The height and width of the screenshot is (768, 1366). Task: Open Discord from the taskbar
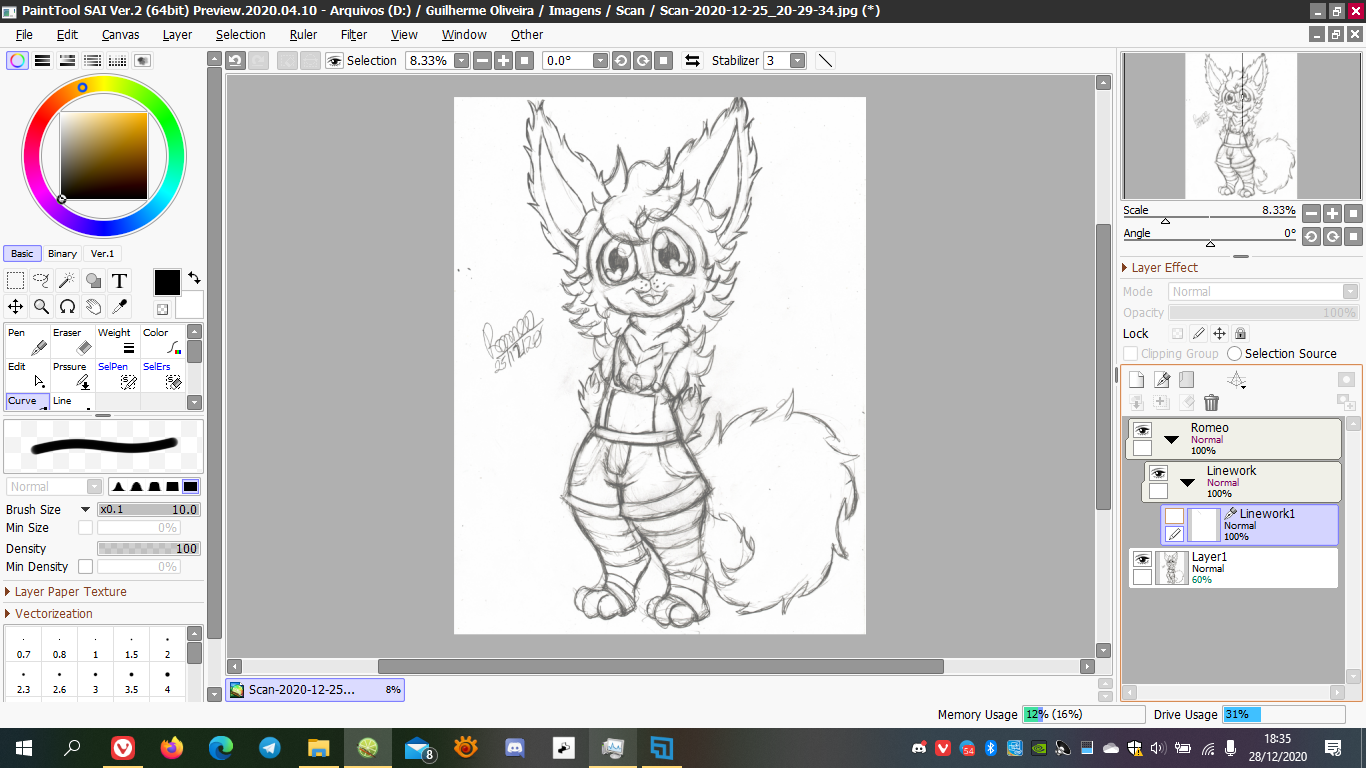coord(515,747)
